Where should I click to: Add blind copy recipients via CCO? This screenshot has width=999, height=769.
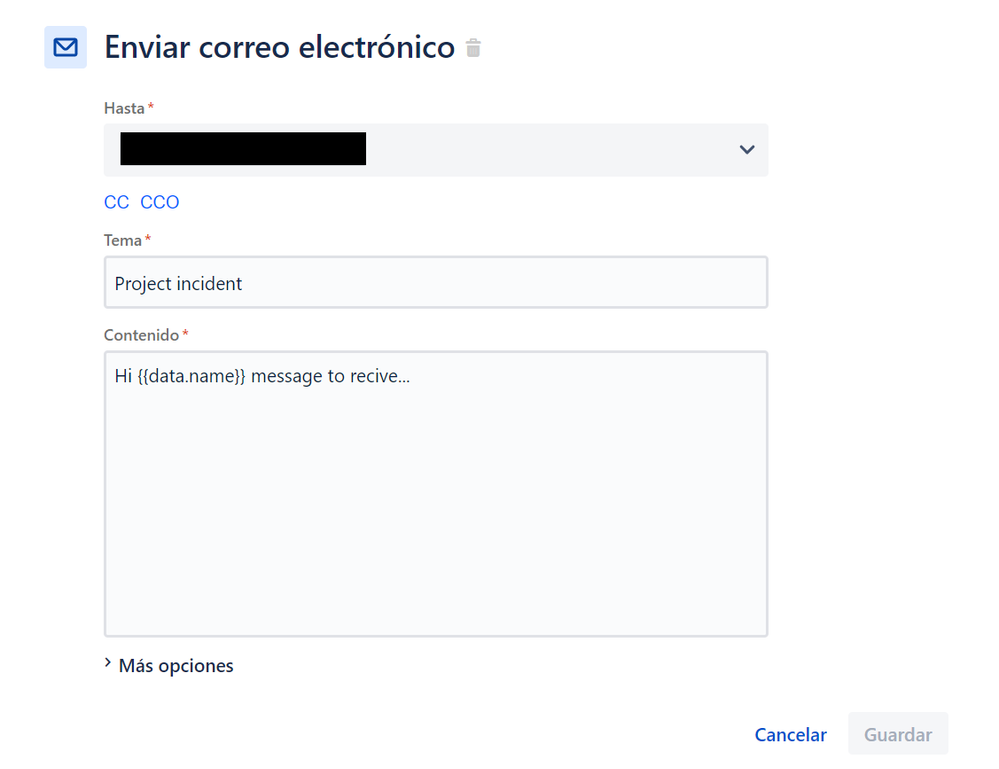tap(157, 202)
